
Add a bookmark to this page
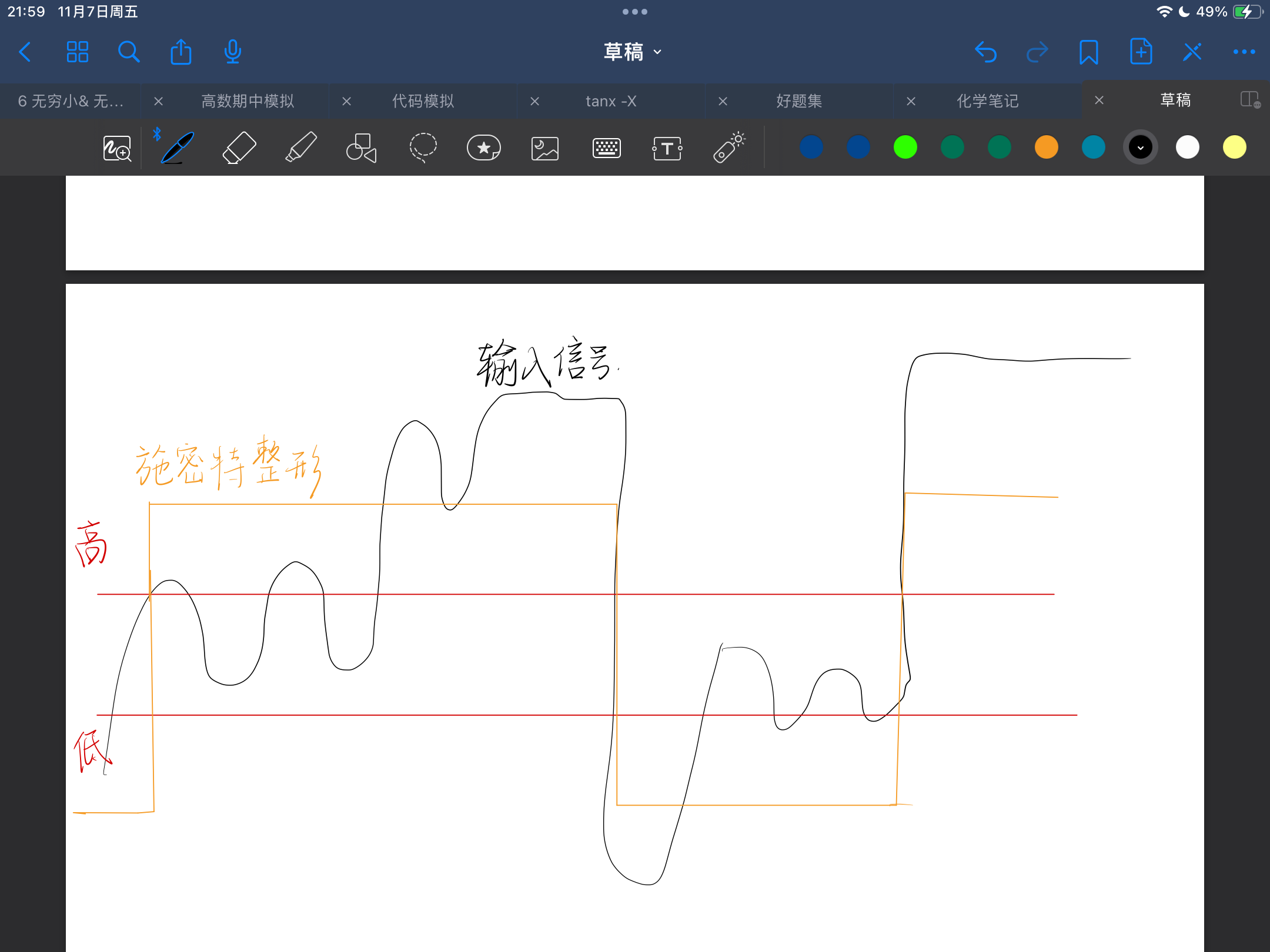coord(1088,52)
